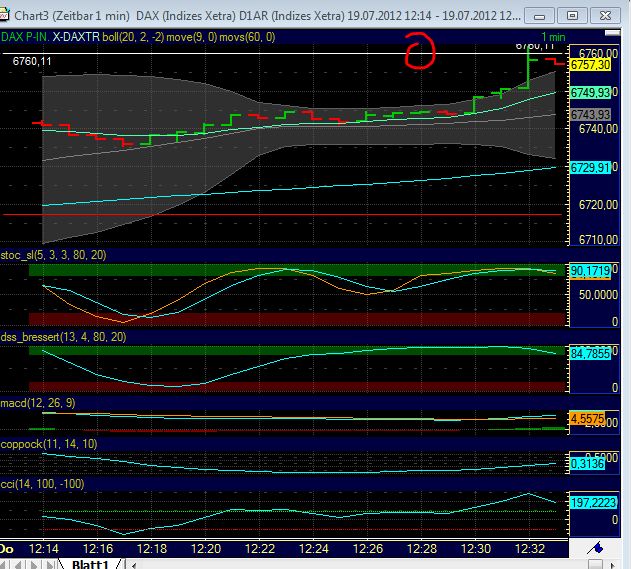631x569 pixels.
Task: Click the 12:20 time axis label
Action: (206, 548)
